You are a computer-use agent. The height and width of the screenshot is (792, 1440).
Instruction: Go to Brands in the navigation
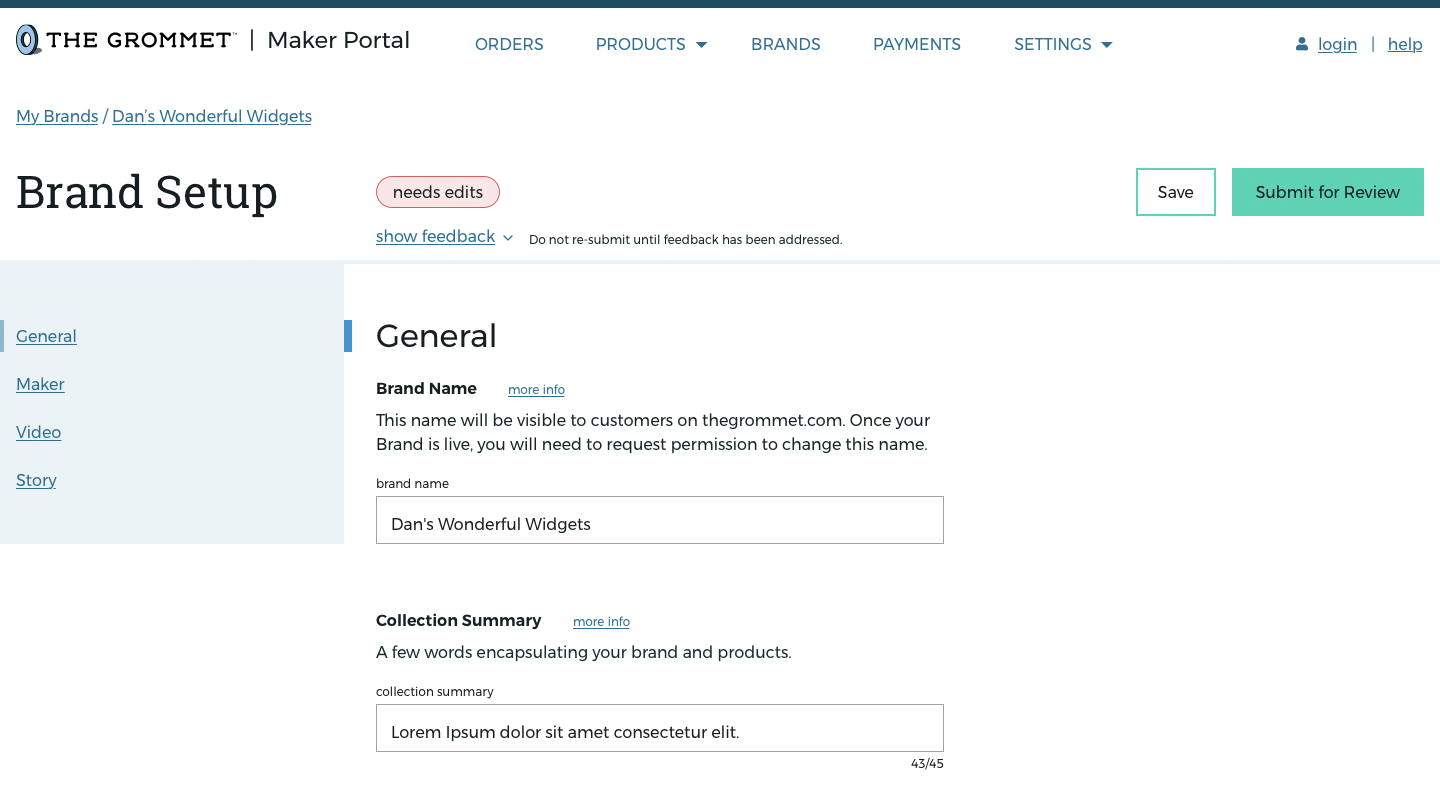786,44
